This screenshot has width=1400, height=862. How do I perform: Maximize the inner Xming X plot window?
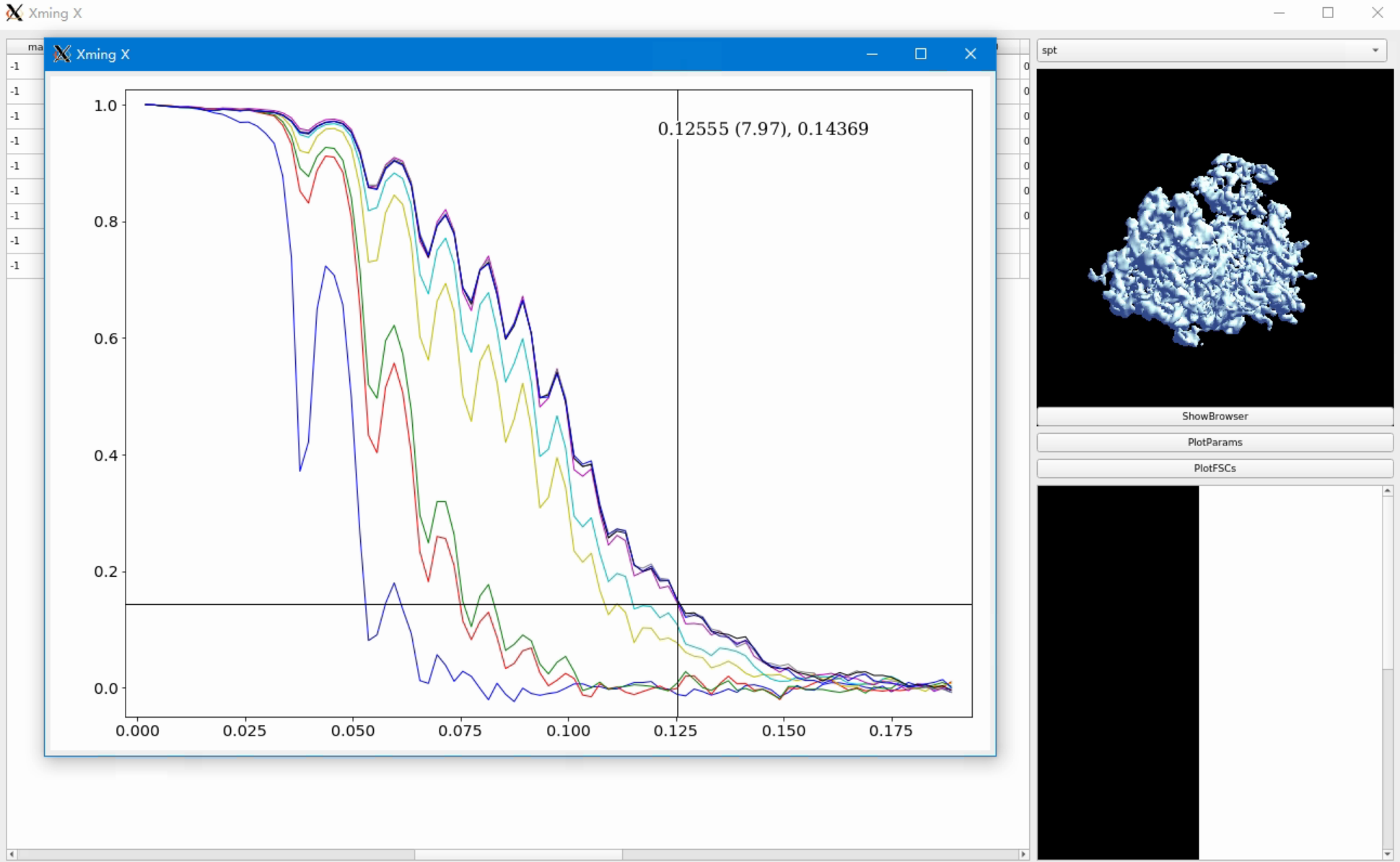click(921, 54)
